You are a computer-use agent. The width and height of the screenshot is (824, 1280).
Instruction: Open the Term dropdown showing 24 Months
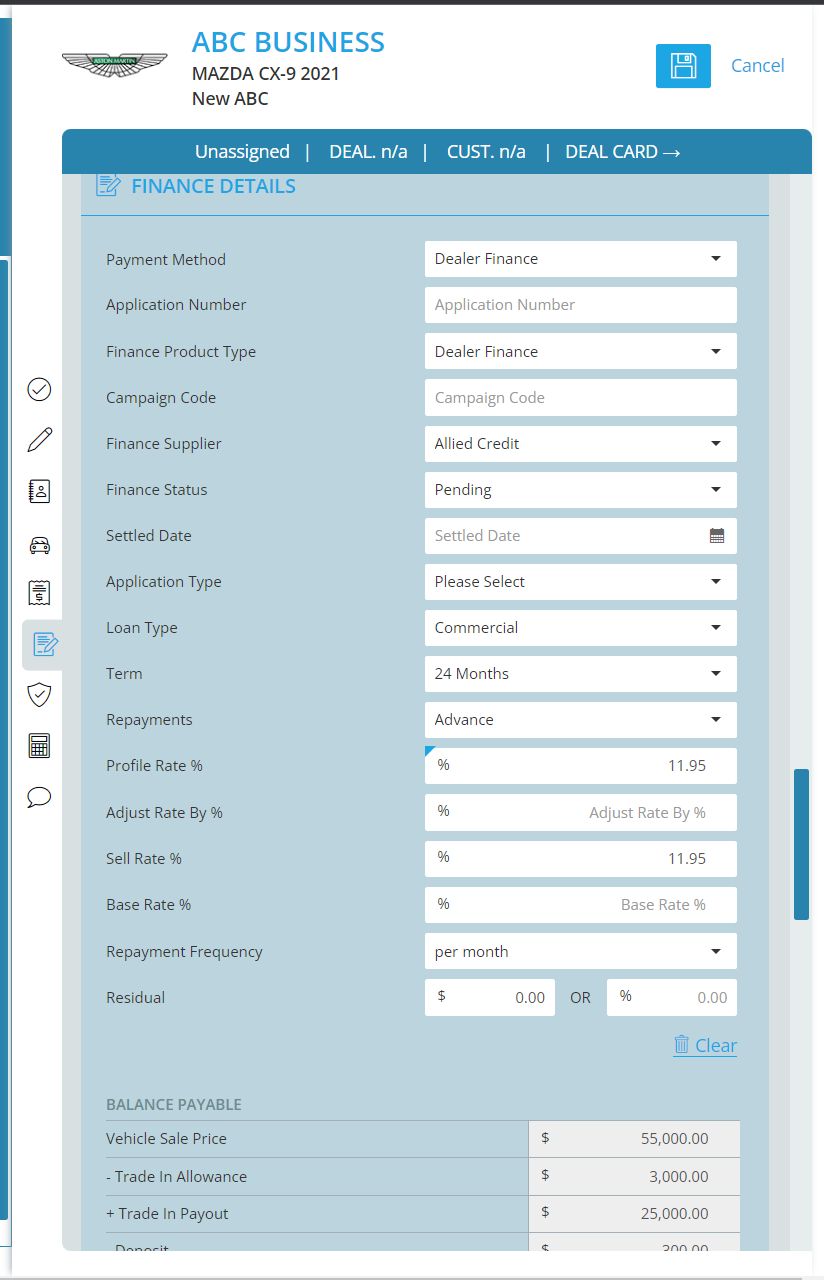pyautogui.click(x=581, y=674)
